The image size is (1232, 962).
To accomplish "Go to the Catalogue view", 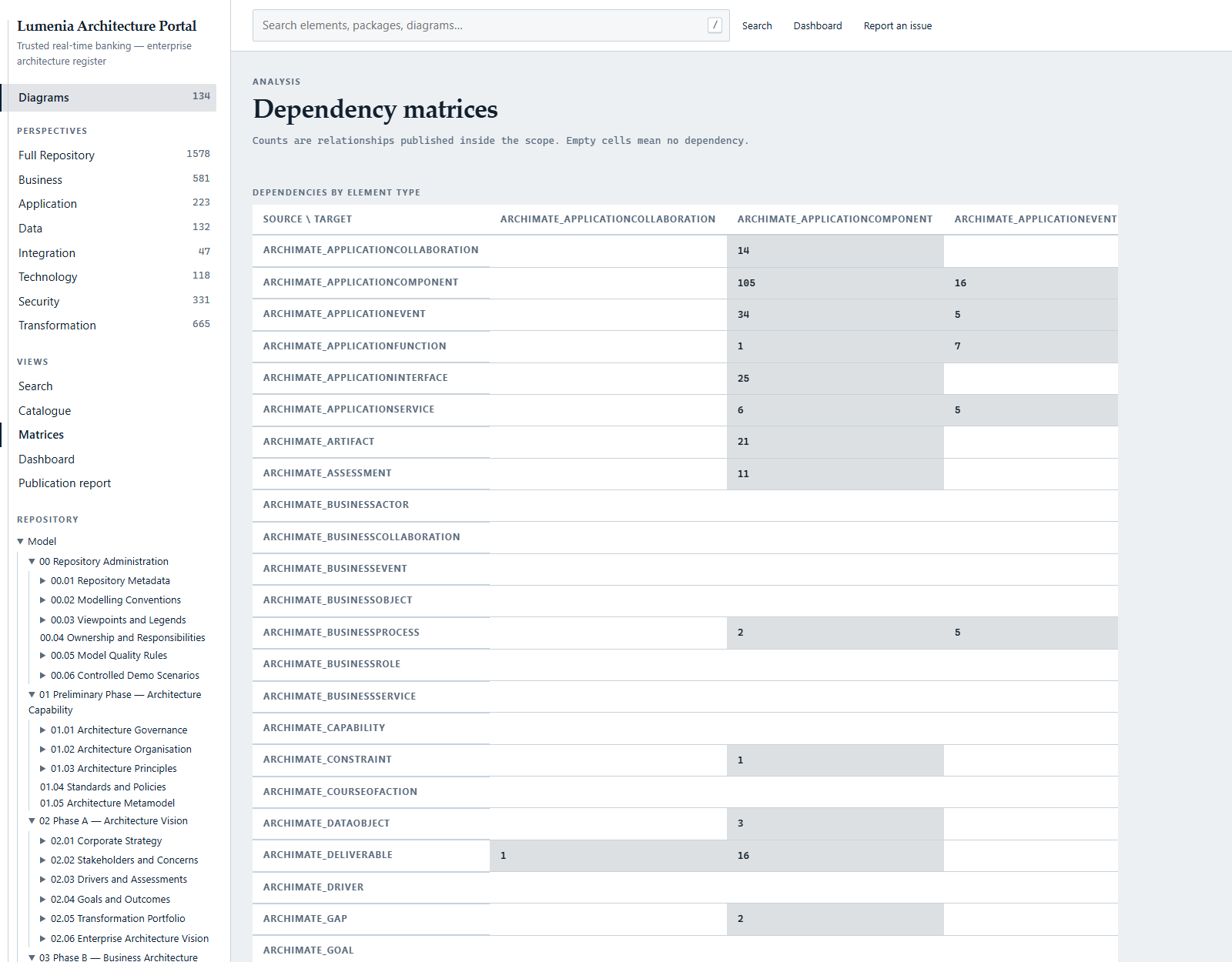I will (x=45, y=410).
